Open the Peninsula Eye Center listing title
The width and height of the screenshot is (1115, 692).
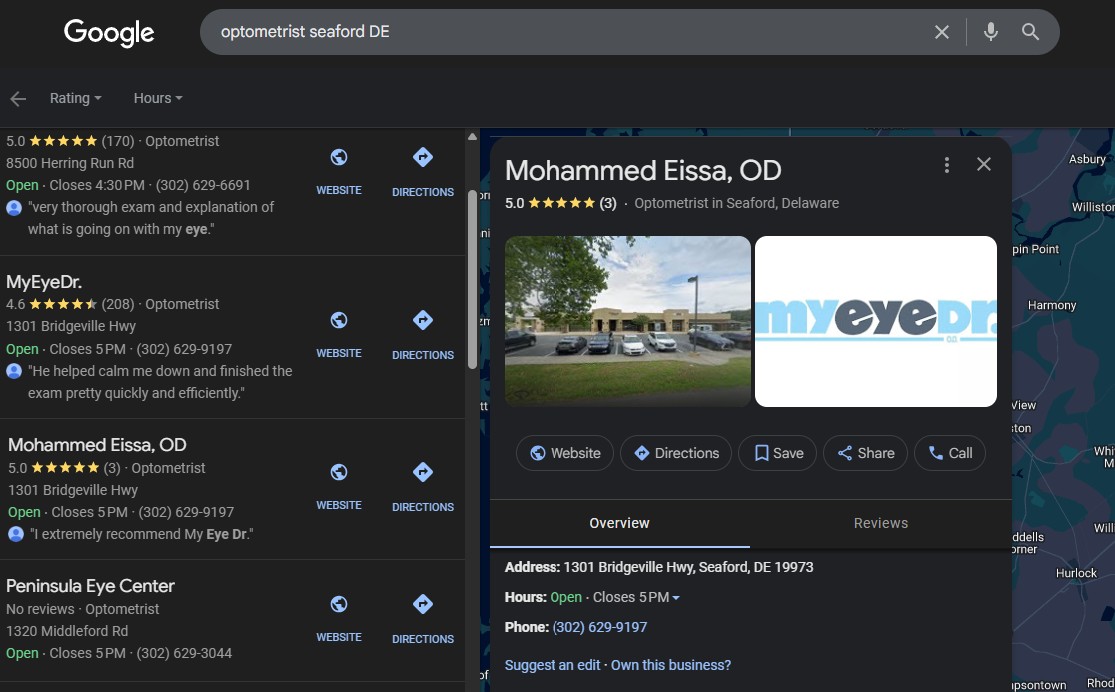point(90,586)
